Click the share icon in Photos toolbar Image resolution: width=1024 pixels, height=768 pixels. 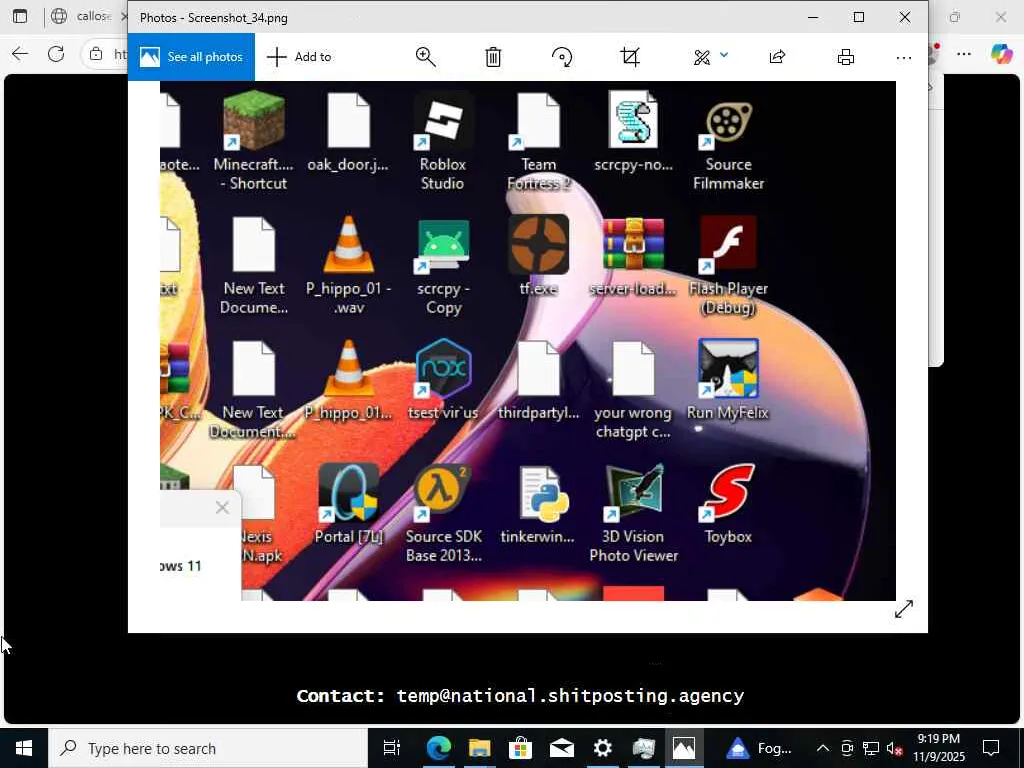coord(777,57)
